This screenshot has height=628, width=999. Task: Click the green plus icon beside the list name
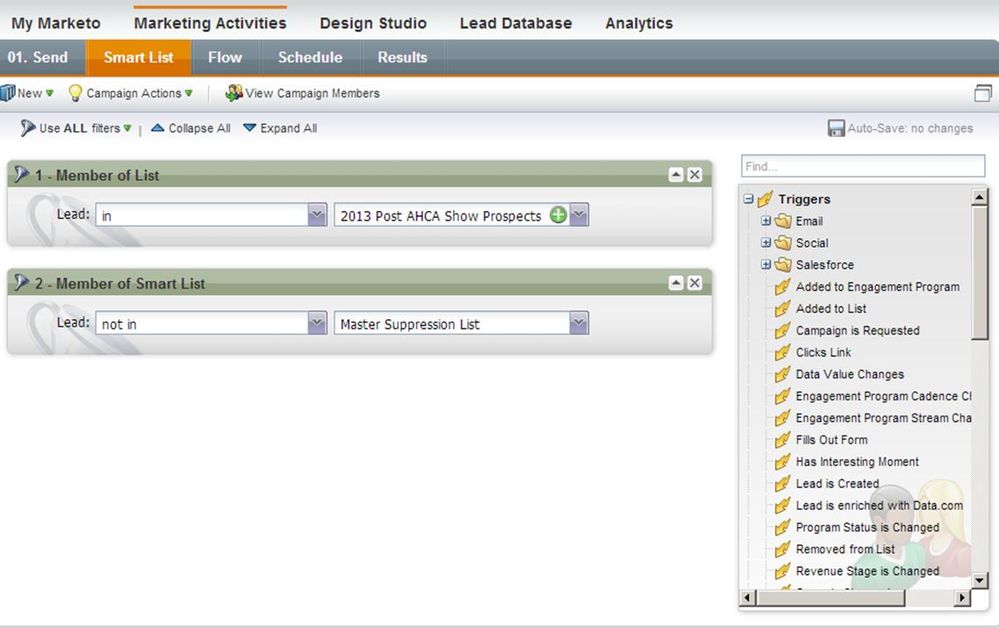pyautogui.click(x=558, y=215)
